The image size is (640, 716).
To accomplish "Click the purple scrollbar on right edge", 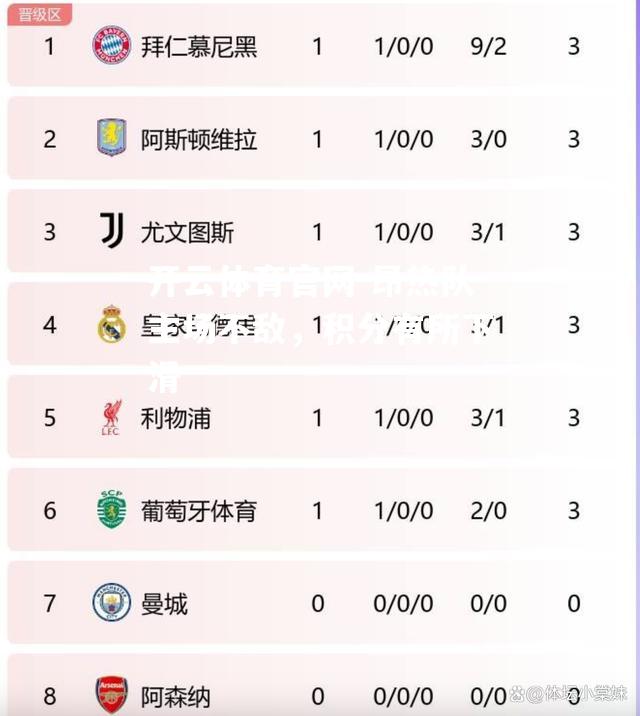I will click(637, 358).
